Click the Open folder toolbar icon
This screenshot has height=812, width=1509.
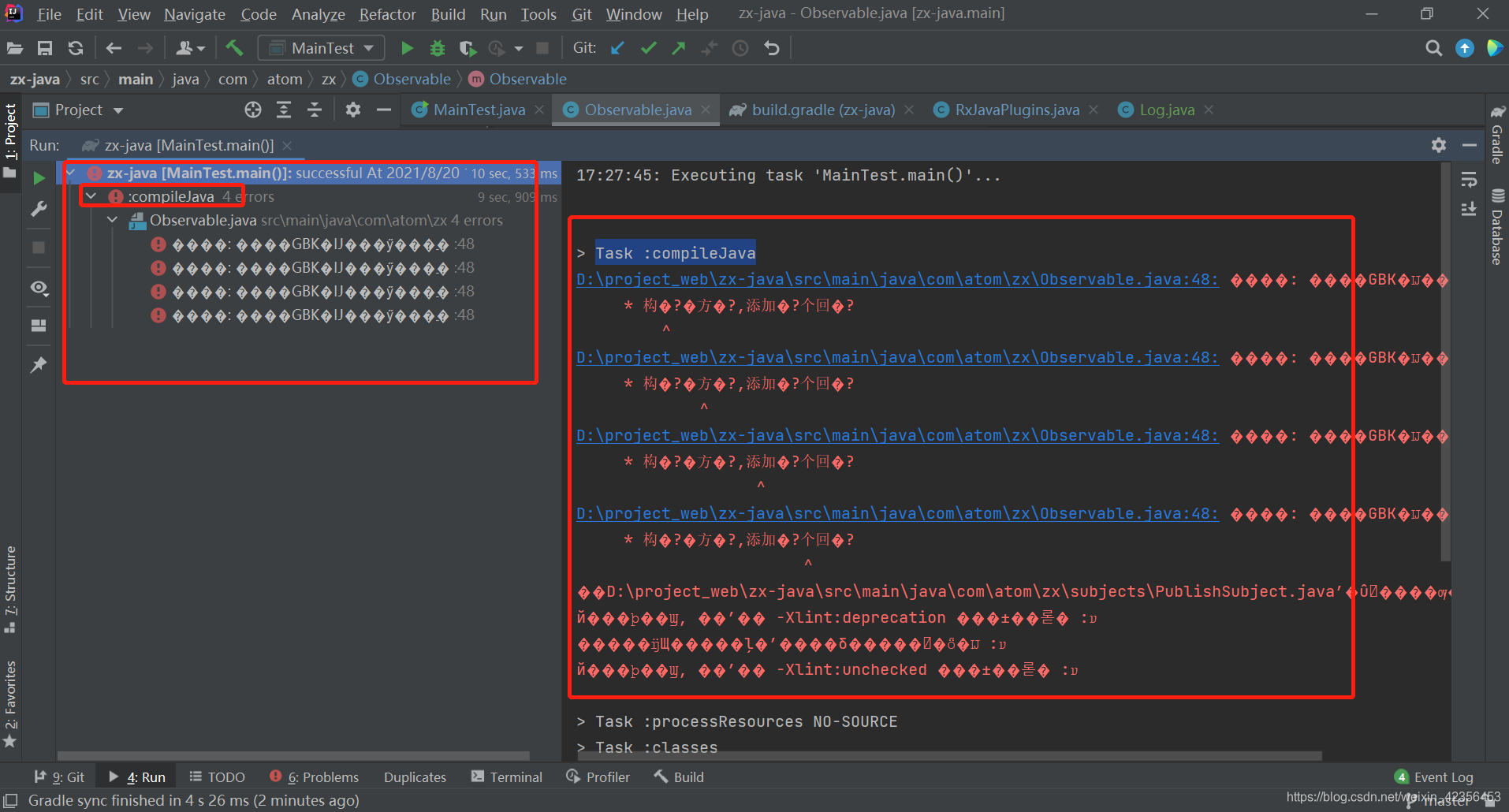tap(15, 48)
